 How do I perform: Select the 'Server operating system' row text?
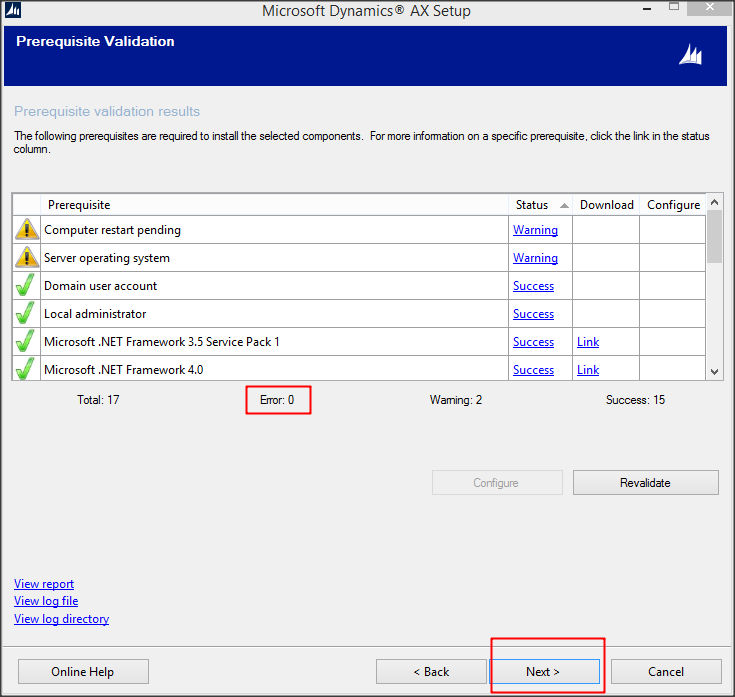click(x=107, y=258)
